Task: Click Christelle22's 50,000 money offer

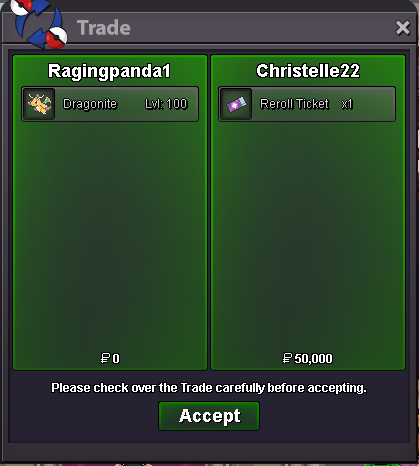Action: click(308, 359)
